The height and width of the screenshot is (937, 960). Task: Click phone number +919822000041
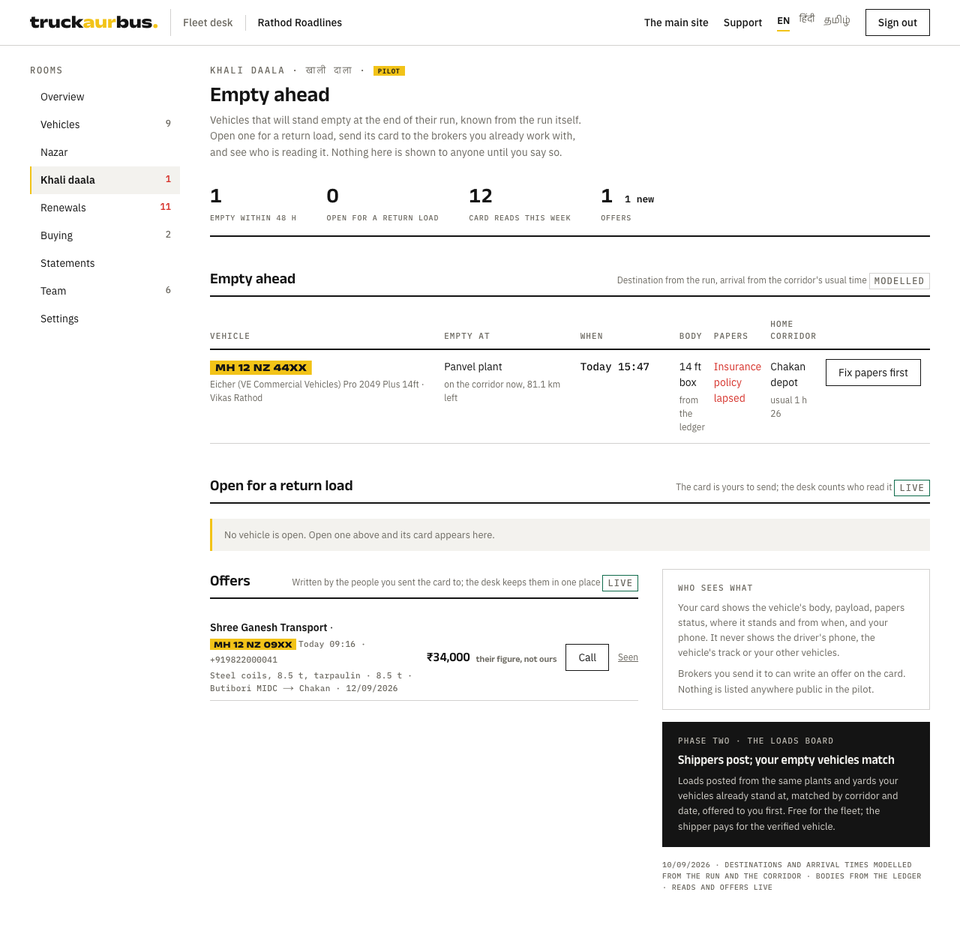(x=244, y=660)
